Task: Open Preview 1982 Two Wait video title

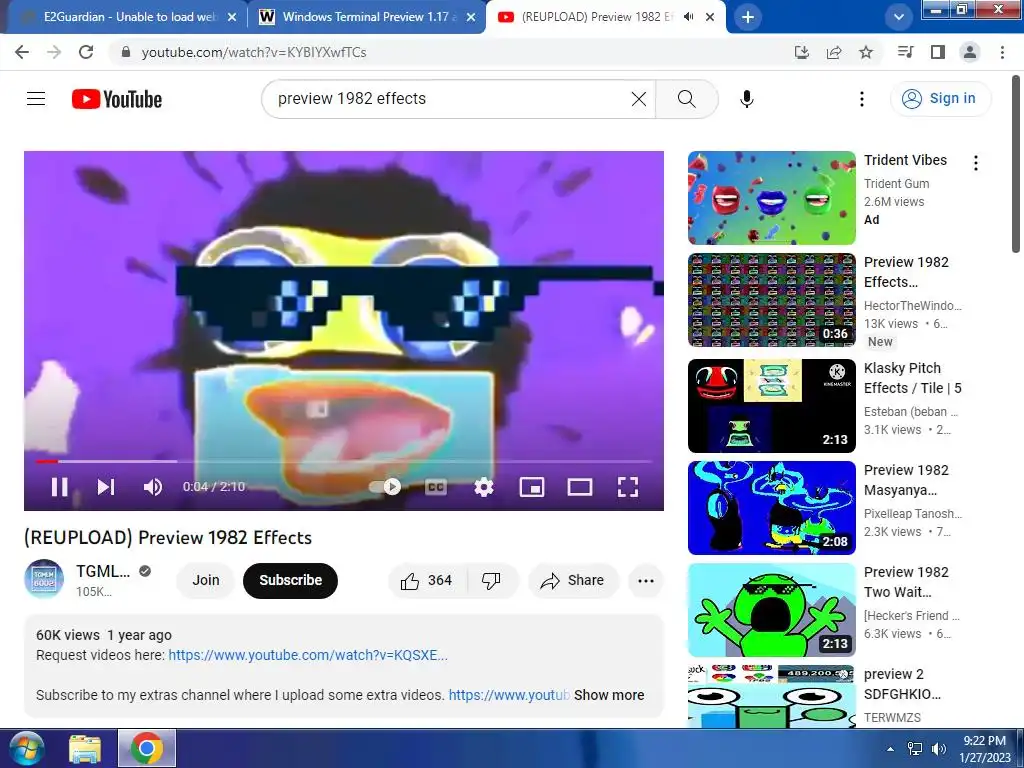Action: tap(906, 582)
